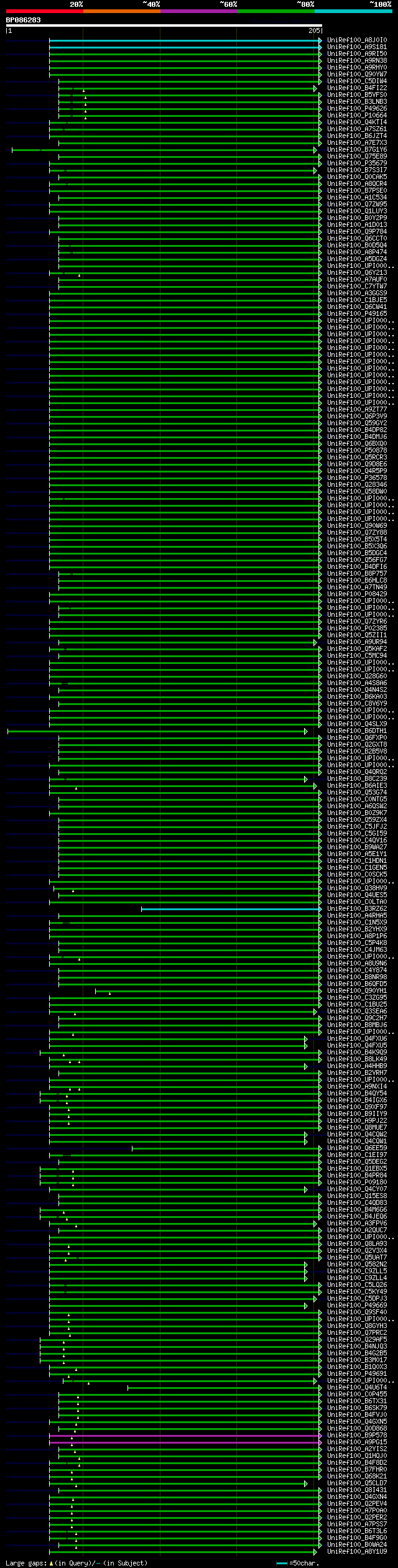Click hit label UniRef100_B0WA24
This screenshot has height=1568, width=398.
(357, 1545)
